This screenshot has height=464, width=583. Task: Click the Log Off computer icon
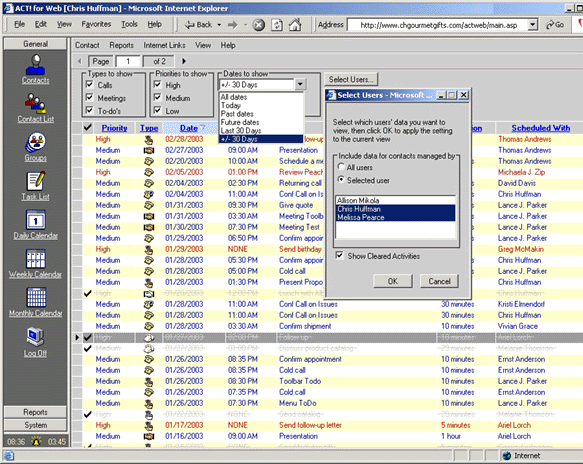(x=35, y=337)
